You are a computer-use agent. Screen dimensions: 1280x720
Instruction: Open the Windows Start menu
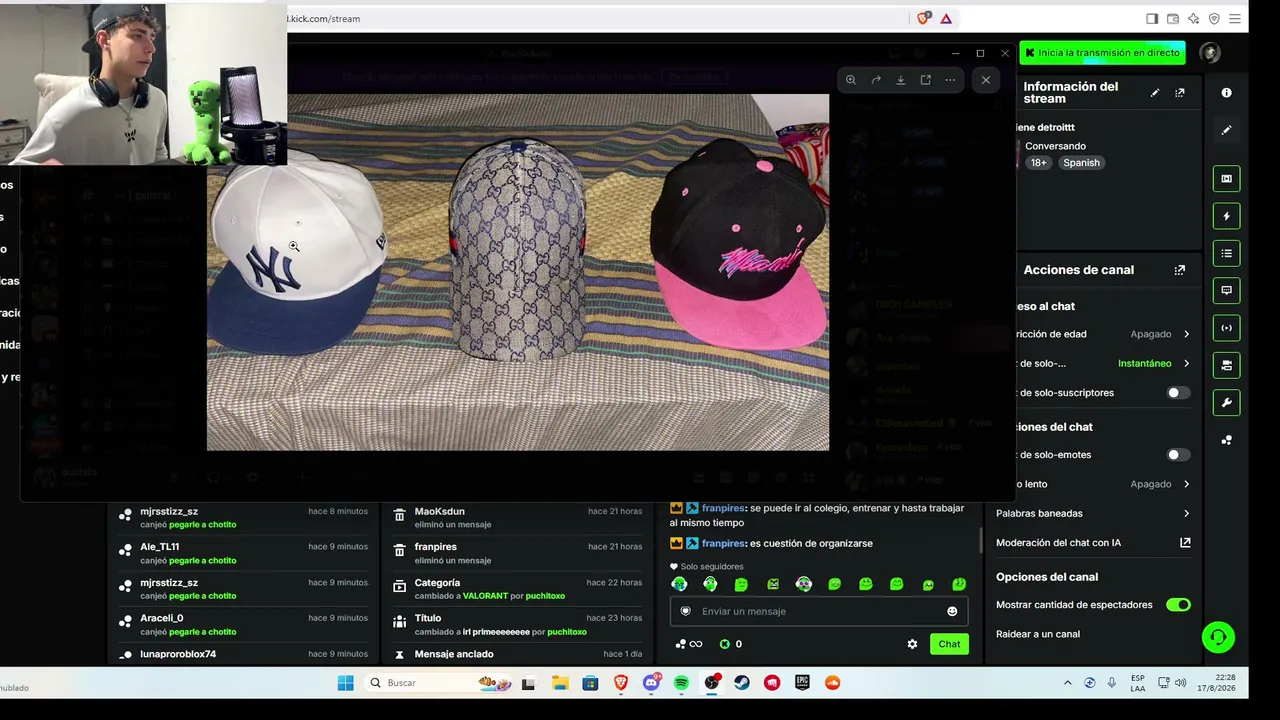345,683
